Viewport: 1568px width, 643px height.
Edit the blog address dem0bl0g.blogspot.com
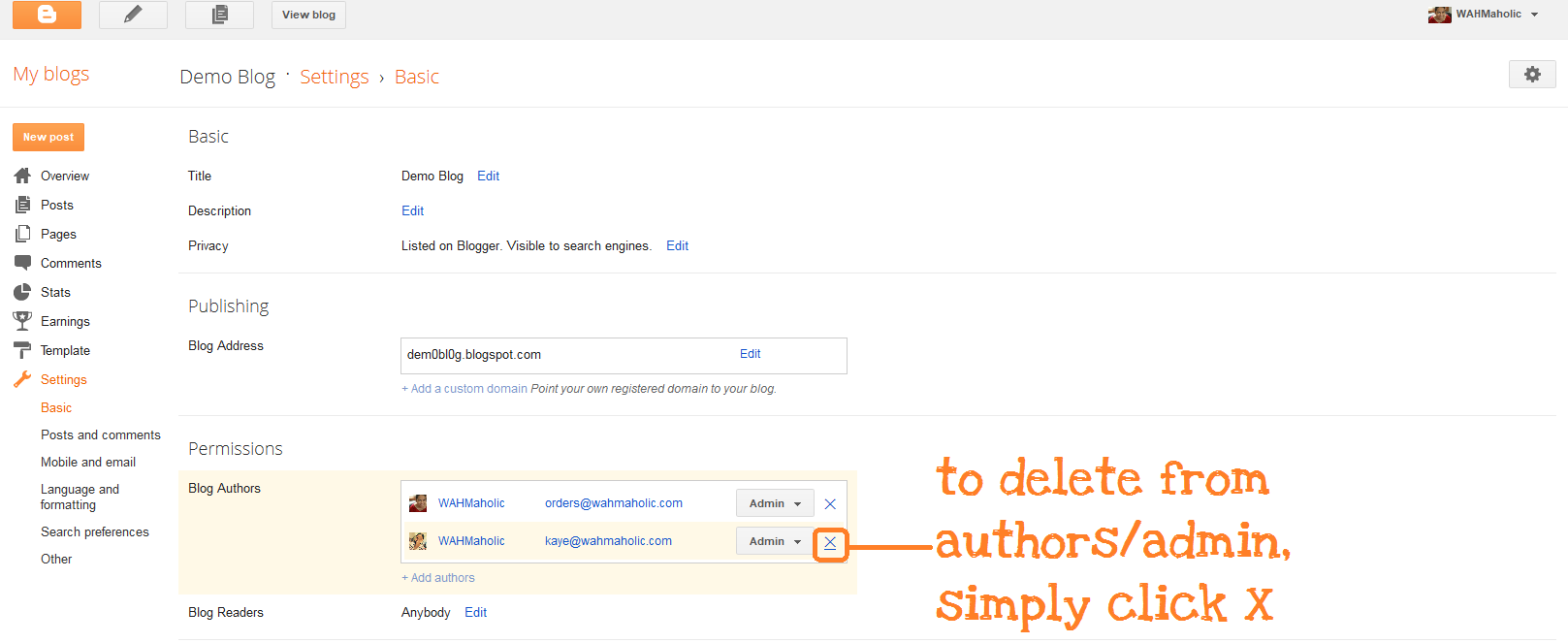pyautogui.click(x=750, y=354)
